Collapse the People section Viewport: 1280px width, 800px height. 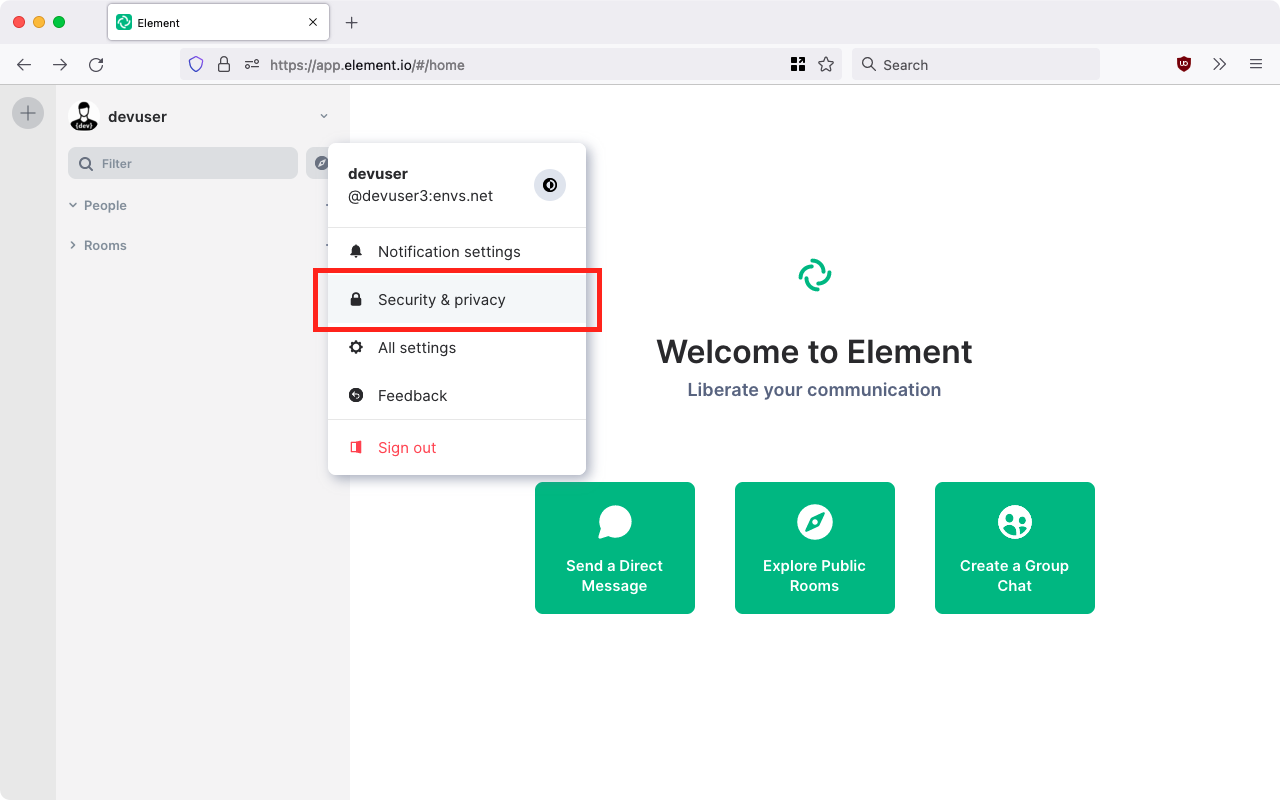click(98, 205)
